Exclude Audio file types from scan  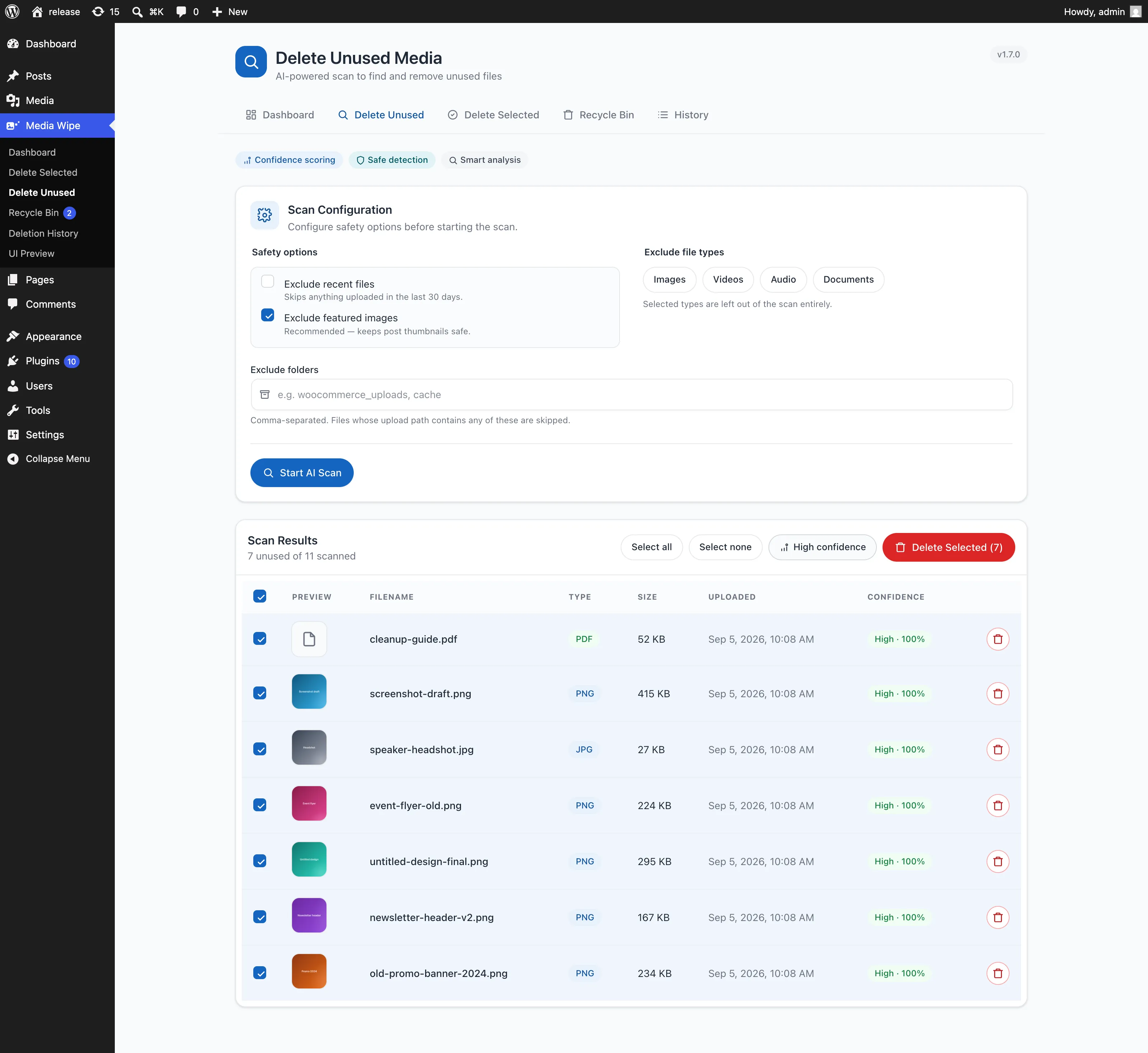point(783,279)
